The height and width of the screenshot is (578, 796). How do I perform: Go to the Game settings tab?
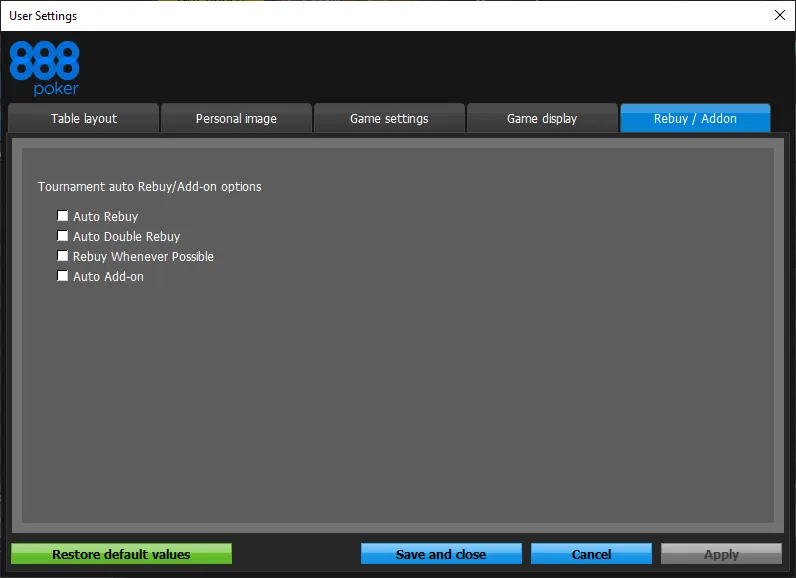[389, 118]
